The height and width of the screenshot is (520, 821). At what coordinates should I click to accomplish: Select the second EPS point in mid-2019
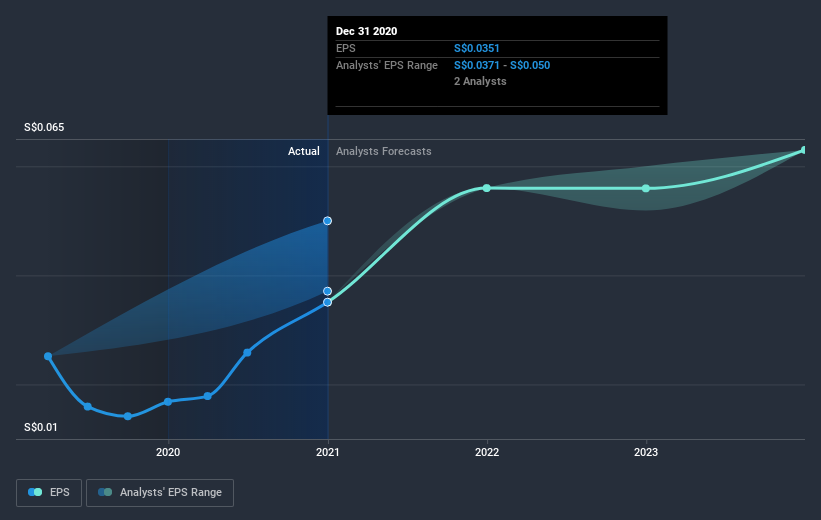point(88,407)
